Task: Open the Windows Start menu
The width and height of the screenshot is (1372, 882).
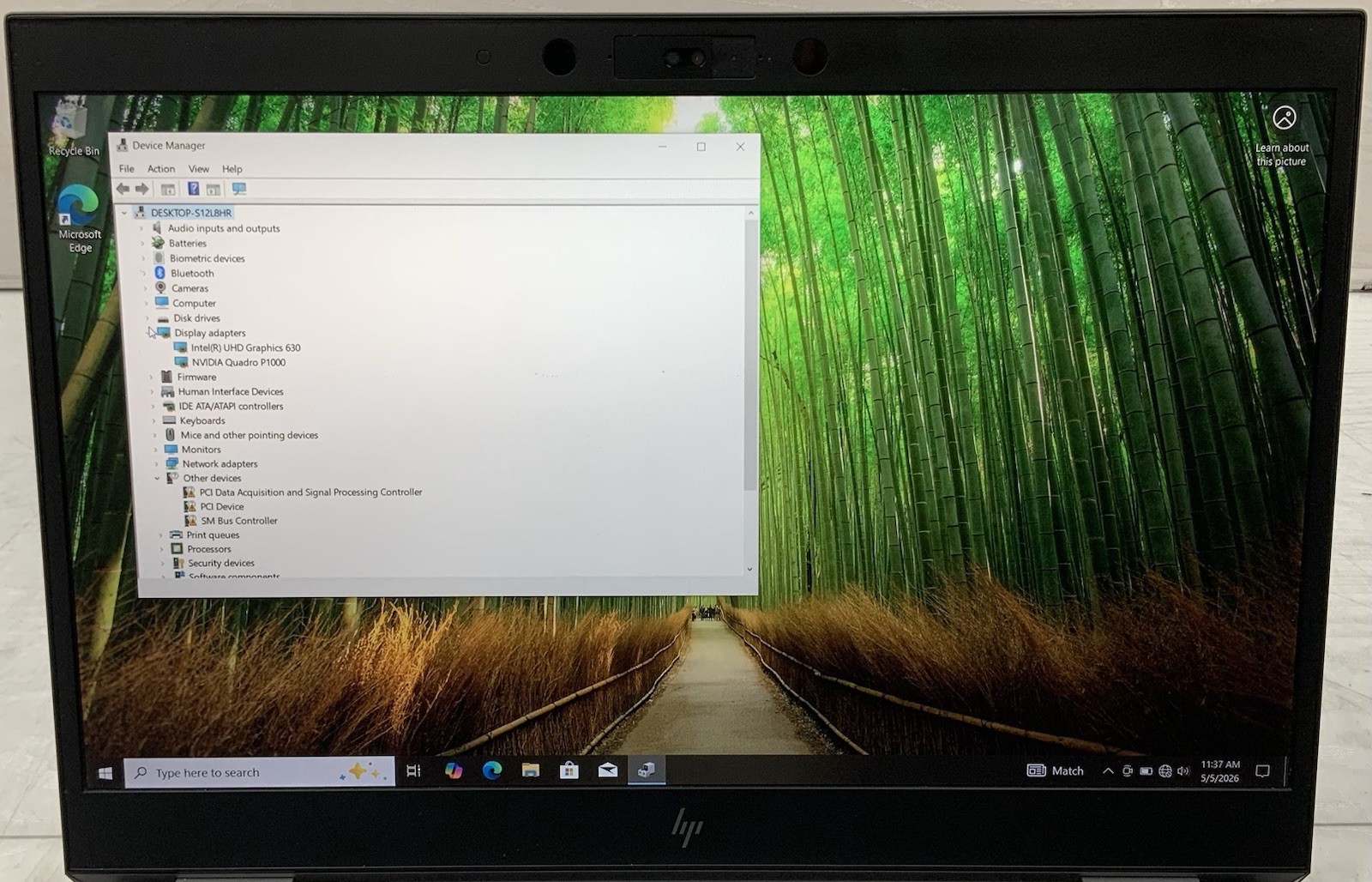Action: point(105,772)
